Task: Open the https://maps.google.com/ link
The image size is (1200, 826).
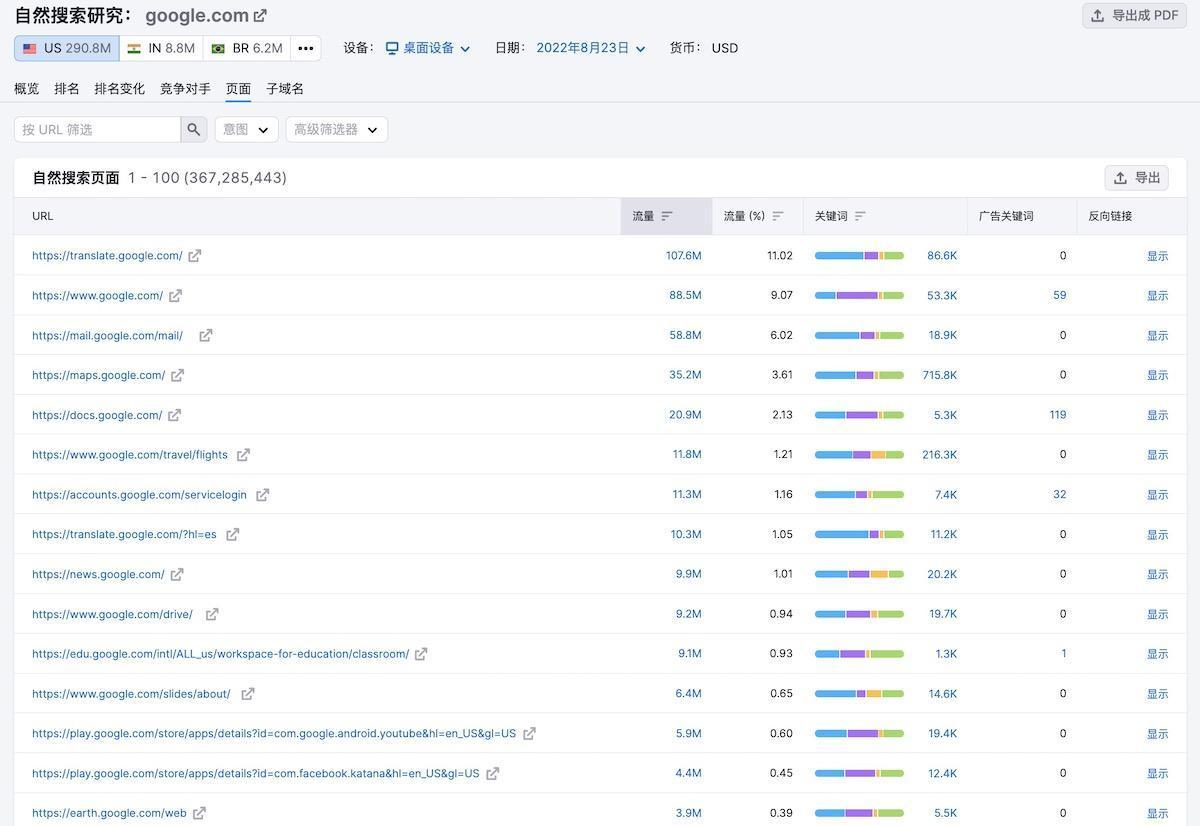Action: pyautogui.click(x=99, y=376)
